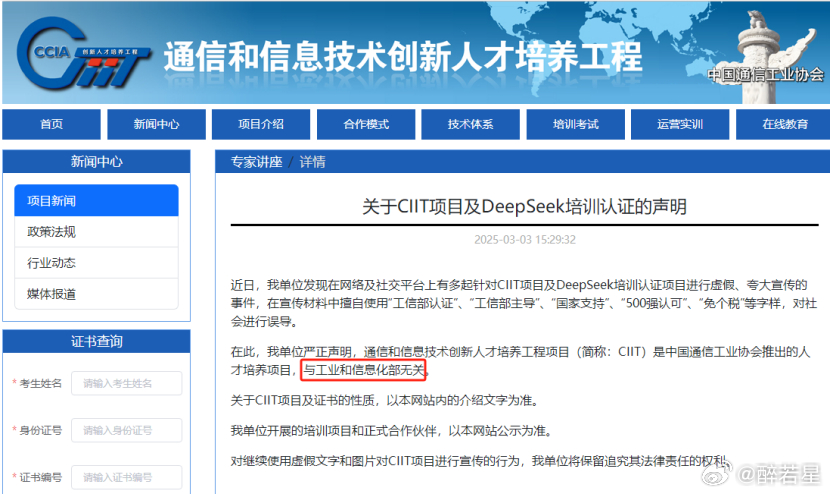Open the 技术体系 navigation tab

coord(471,124)
